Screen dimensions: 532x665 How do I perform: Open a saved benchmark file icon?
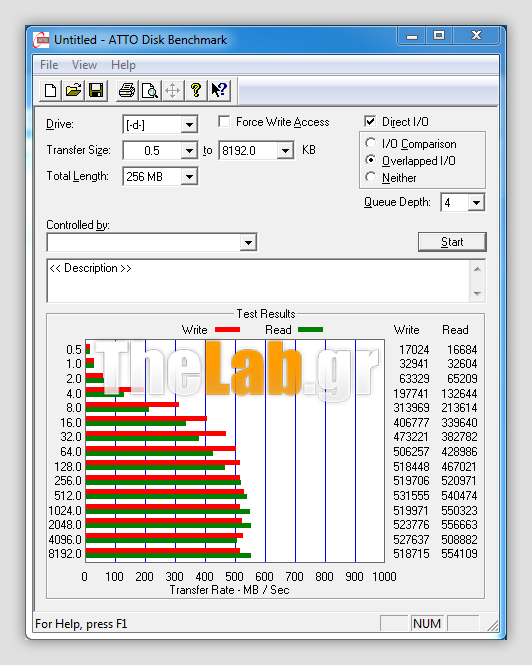(x=73, y=90)
